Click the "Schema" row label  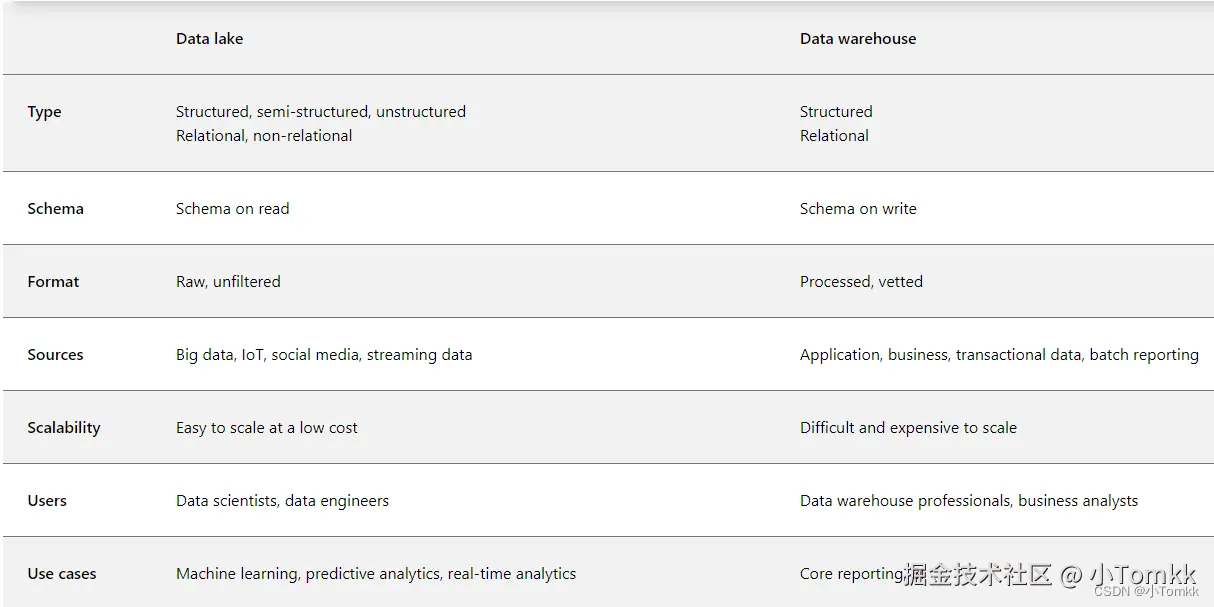pyautogui.click(x=55, y=209)
